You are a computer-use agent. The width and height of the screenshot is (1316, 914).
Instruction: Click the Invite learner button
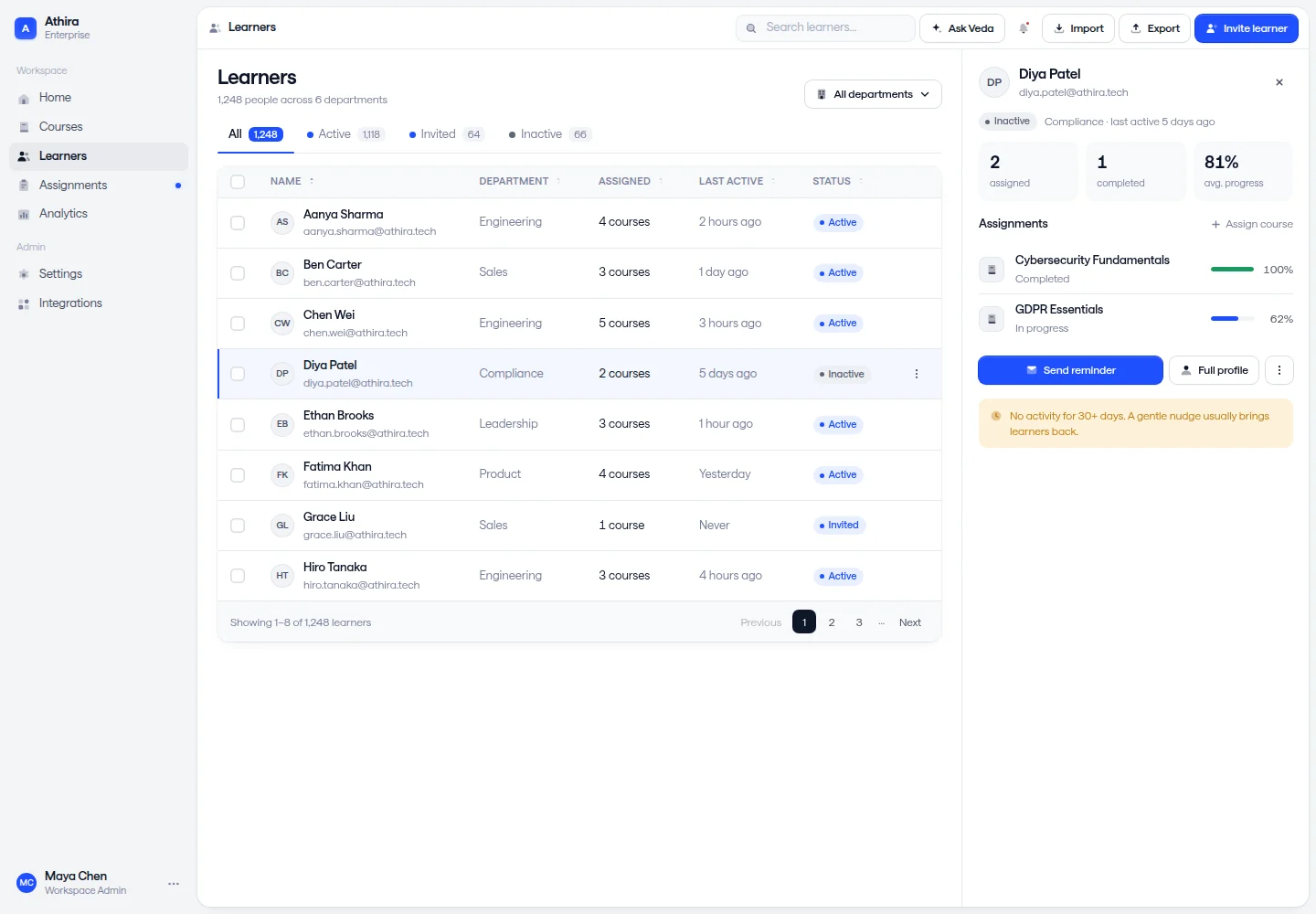1247,28
